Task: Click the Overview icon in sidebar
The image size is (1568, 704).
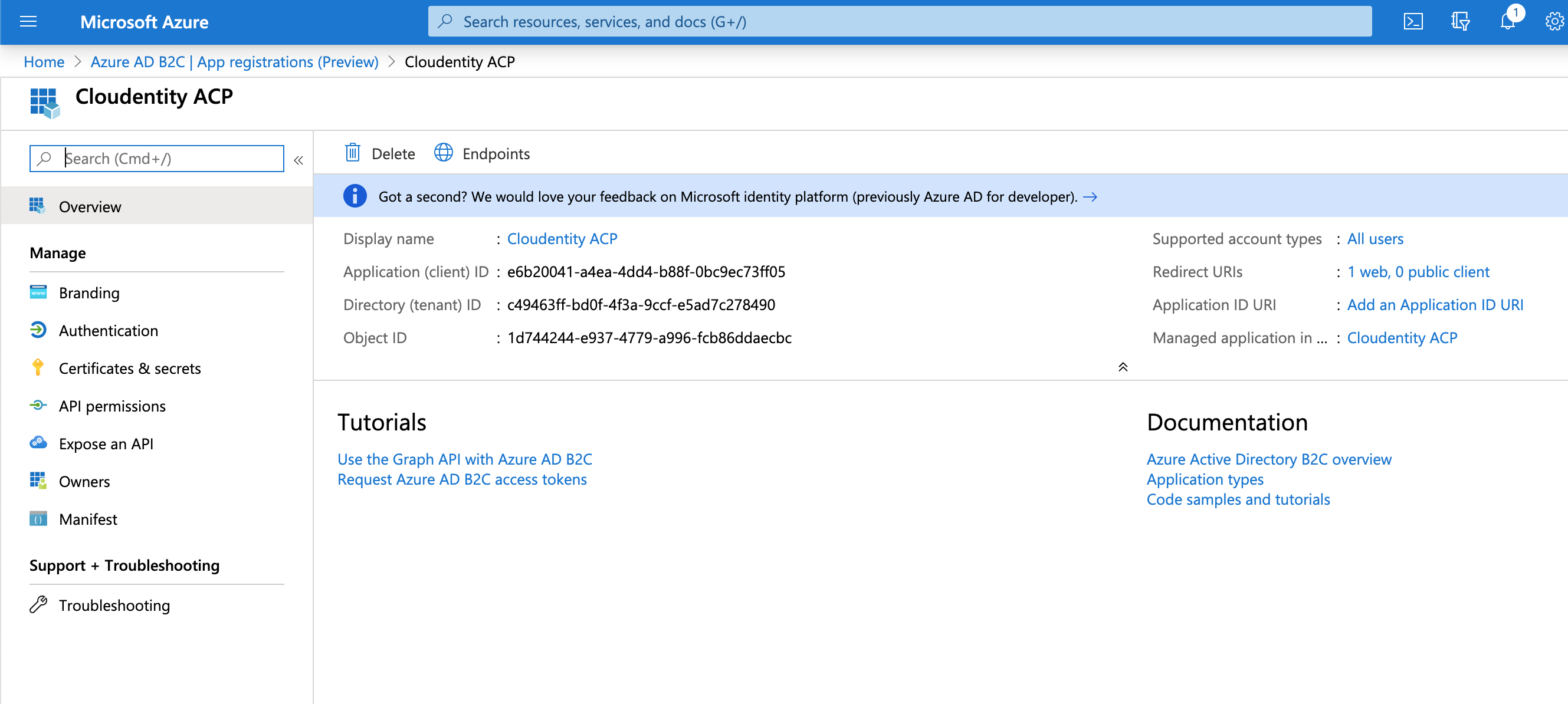Action: [38, 206]
